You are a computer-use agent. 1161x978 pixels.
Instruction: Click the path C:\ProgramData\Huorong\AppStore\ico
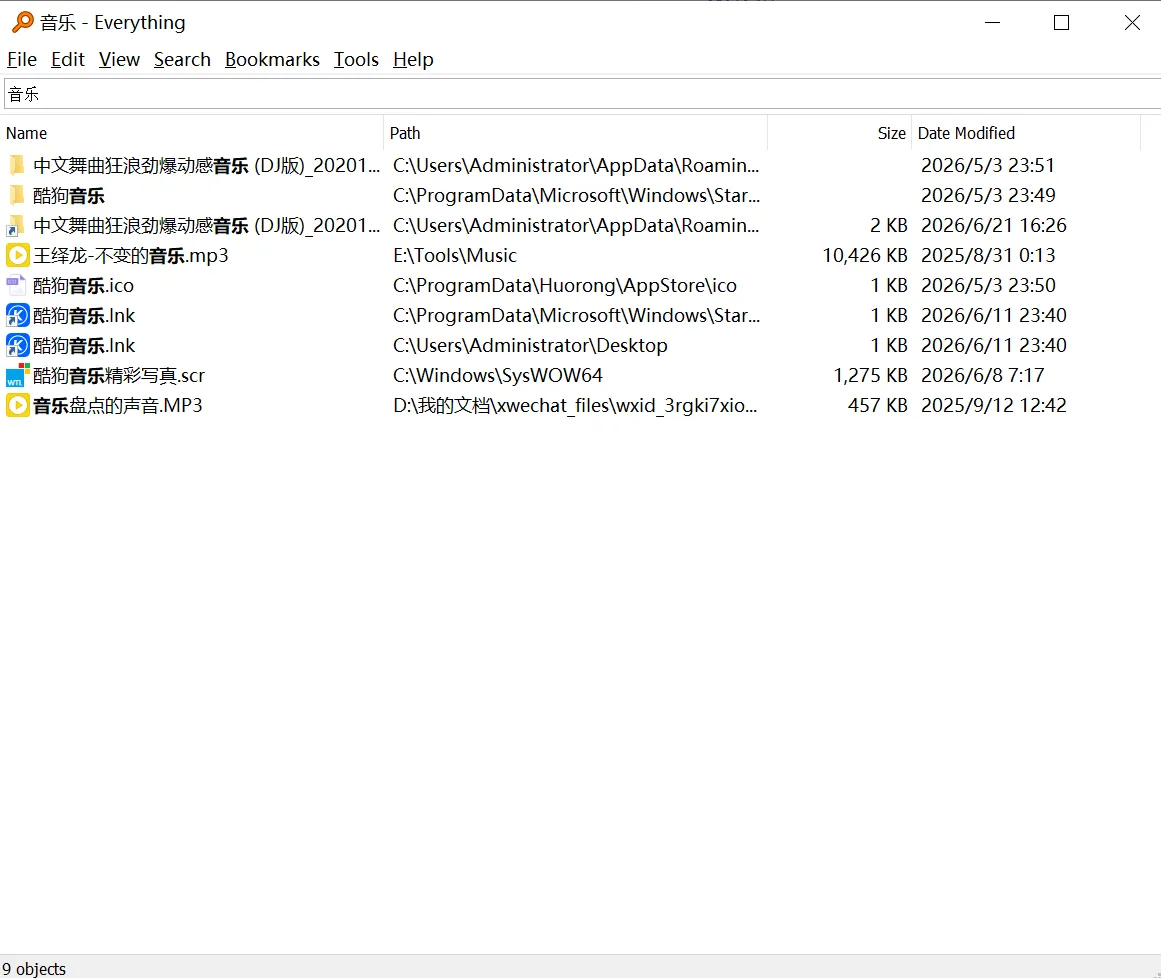coord(565,286)
